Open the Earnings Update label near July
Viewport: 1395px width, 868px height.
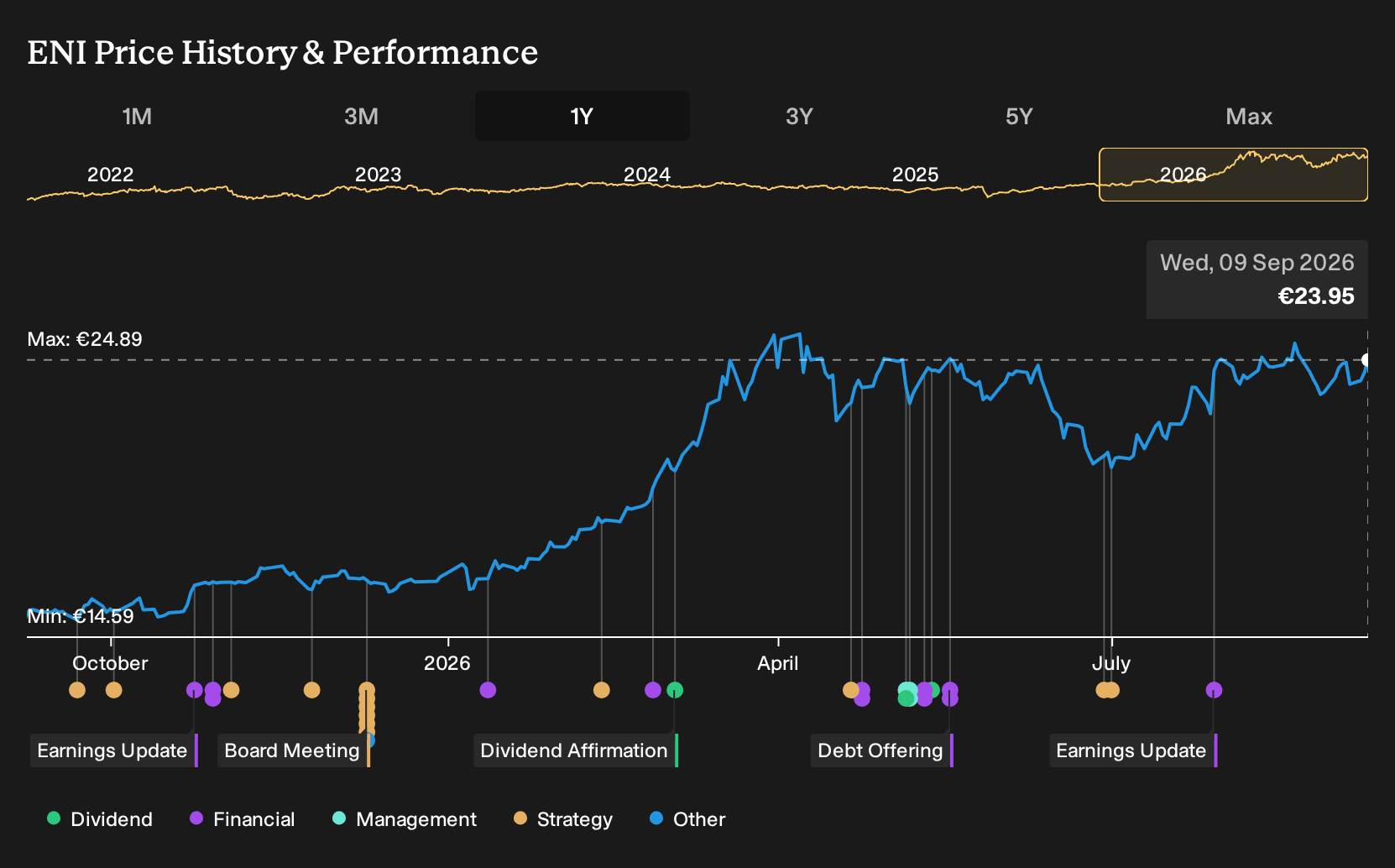(1133, 750)
